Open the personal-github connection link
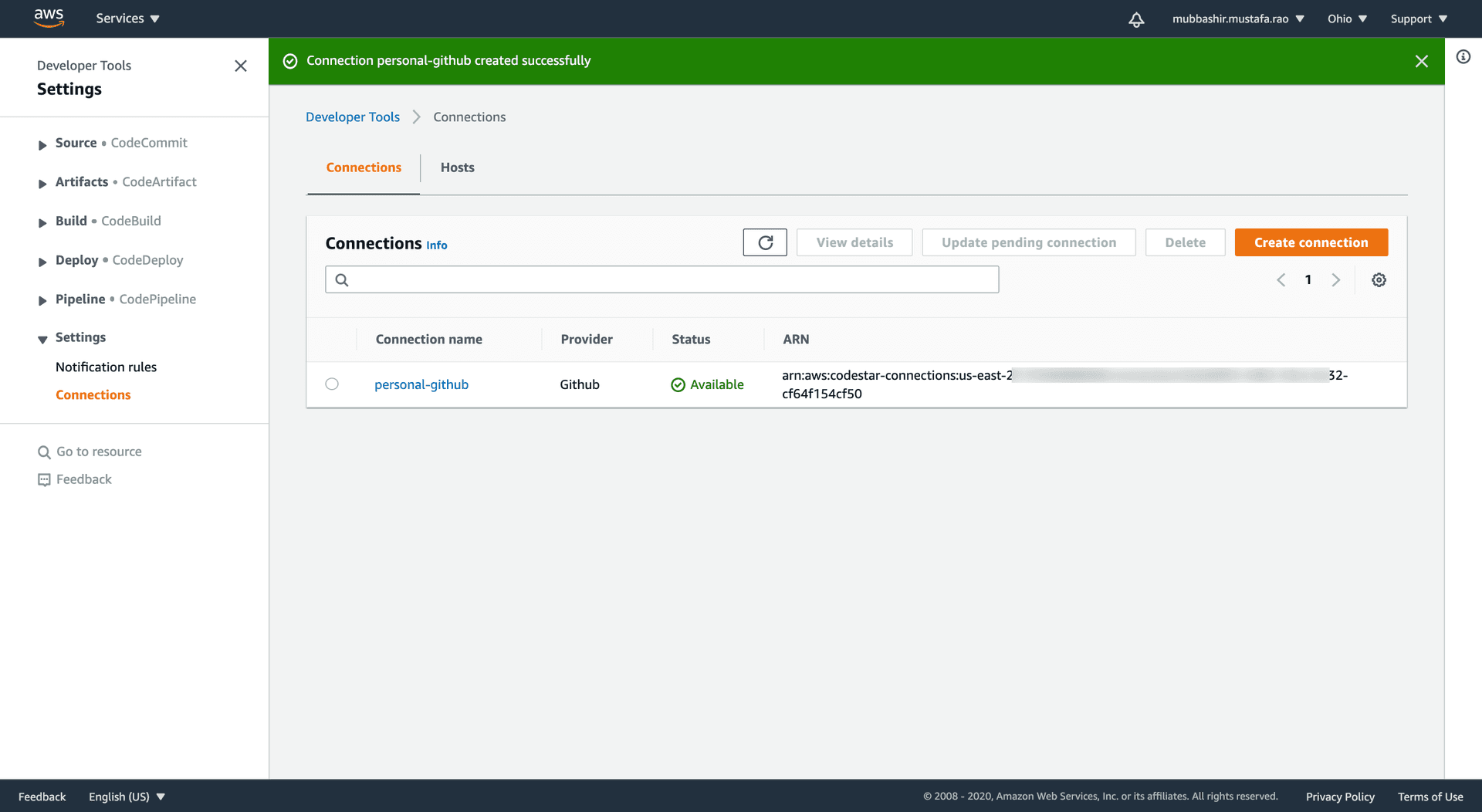This screenshot has height=812, width=1482. point(421,384)
